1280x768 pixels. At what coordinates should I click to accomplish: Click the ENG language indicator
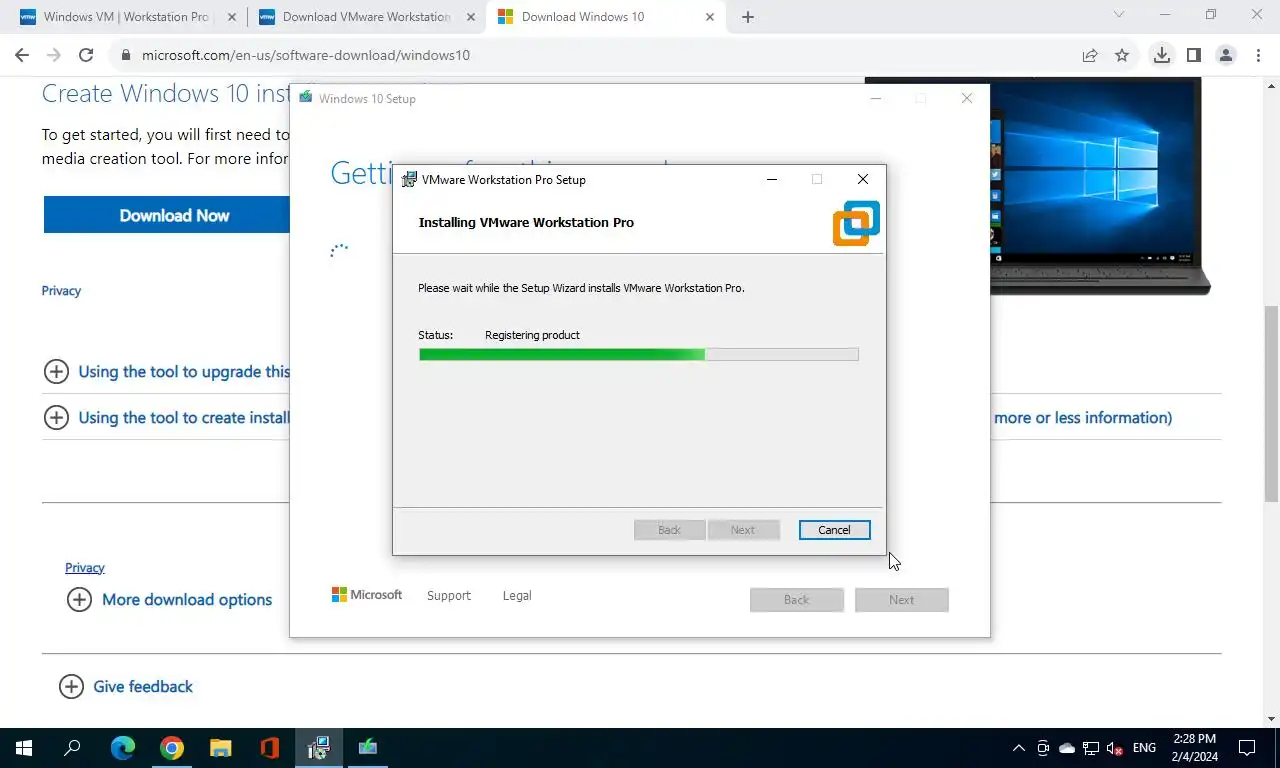coord(1145,748)
